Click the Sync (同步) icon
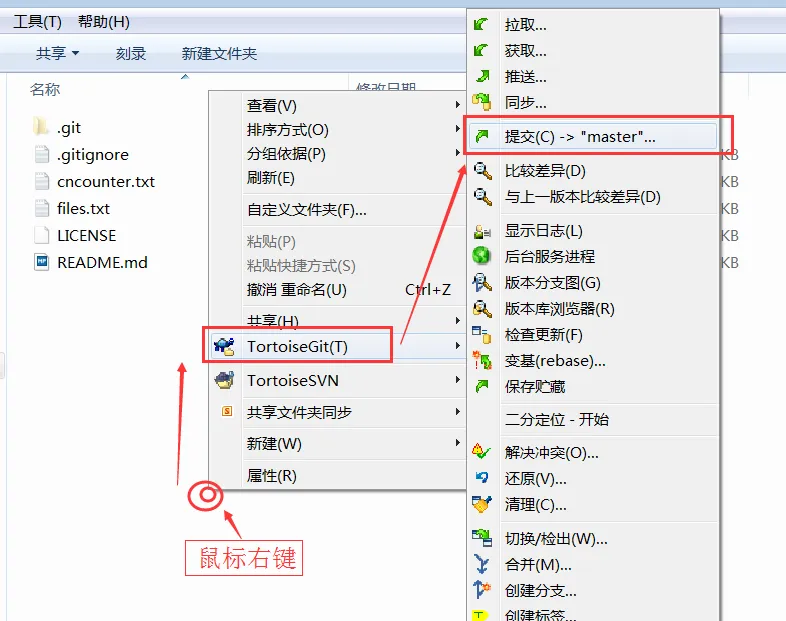786x621 pixels. pos(482,102)
